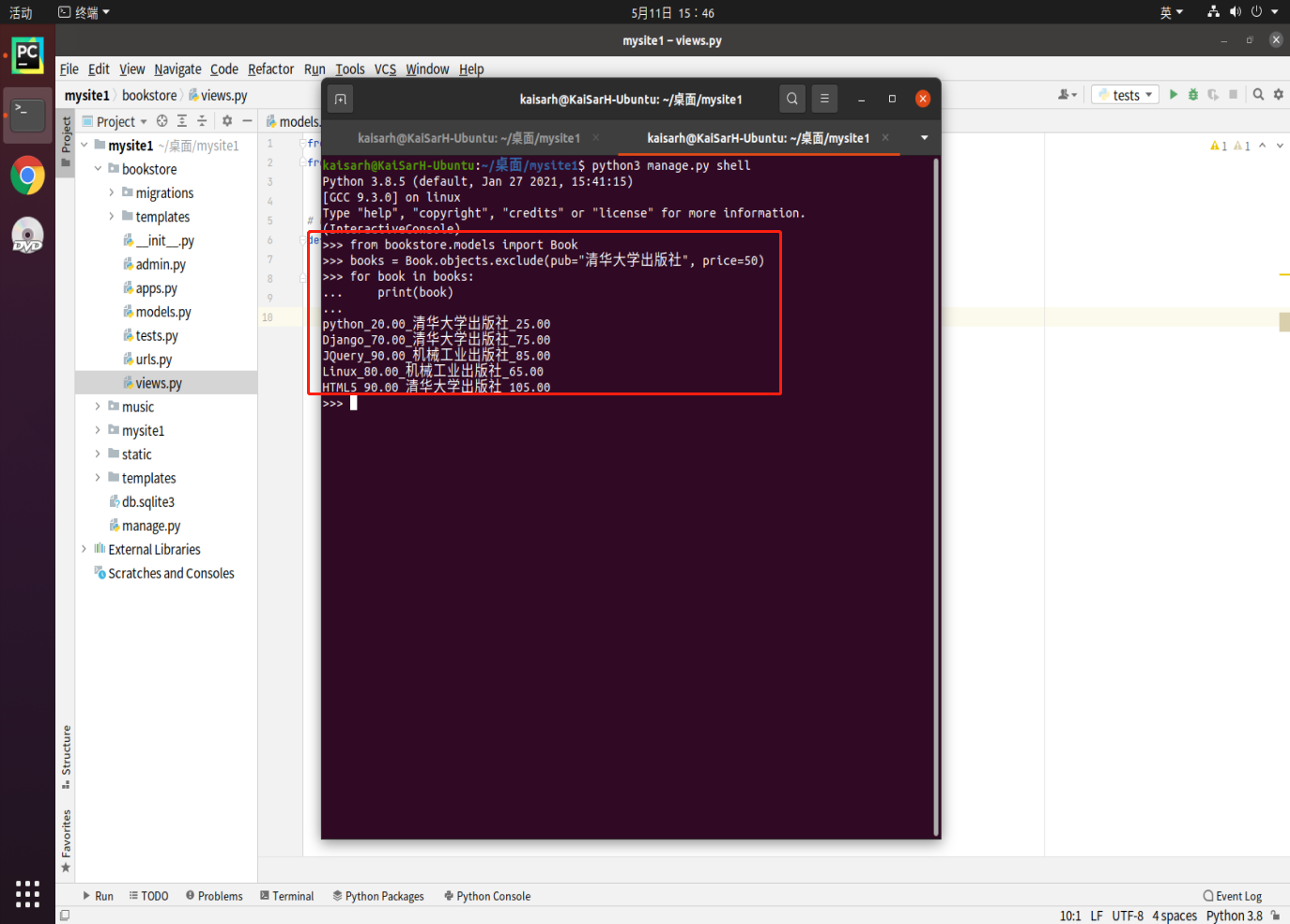Viewport: 1290px width, 924px height.
Task: Launch PyCharm from Ubuntu dock
Action: 27,55
